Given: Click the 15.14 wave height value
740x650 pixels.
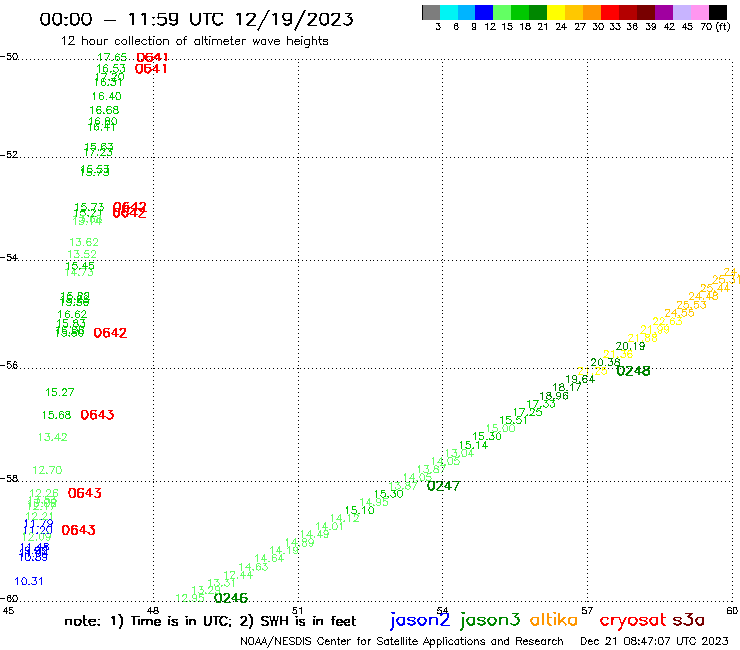Looking at the screenshot, I should 473,445.
